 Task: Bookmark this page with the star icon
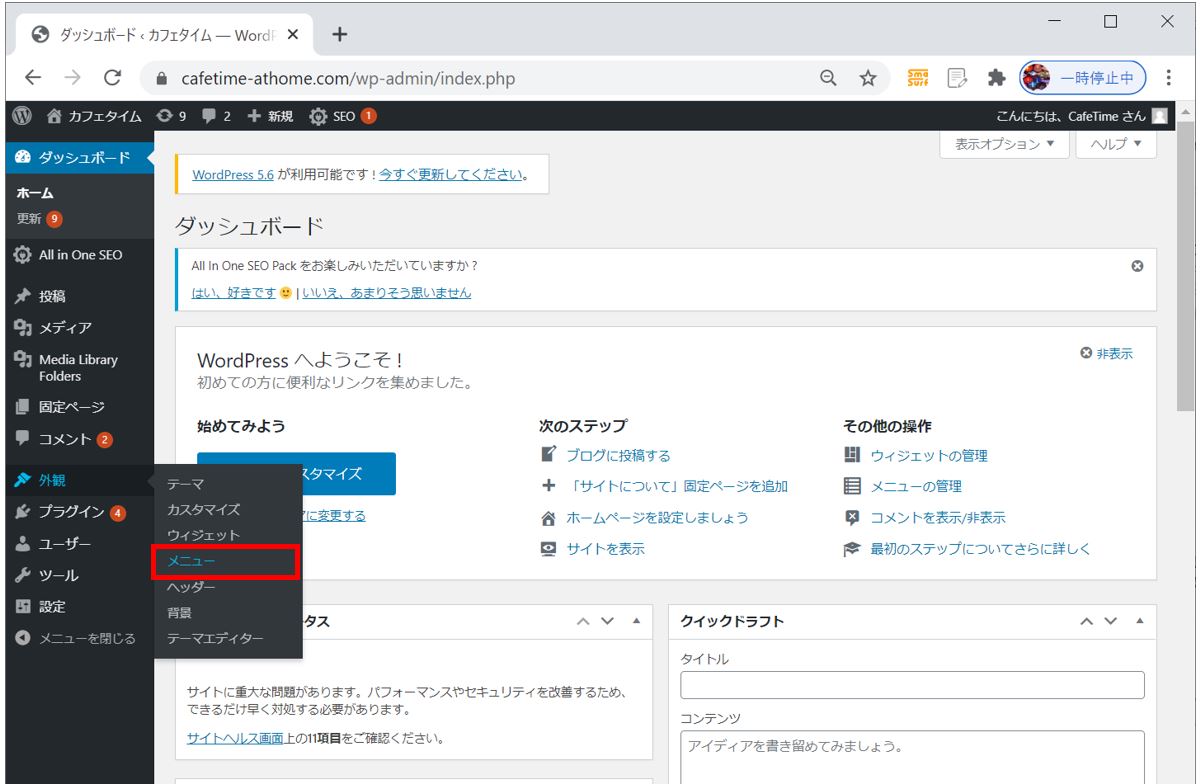point(868,78)
